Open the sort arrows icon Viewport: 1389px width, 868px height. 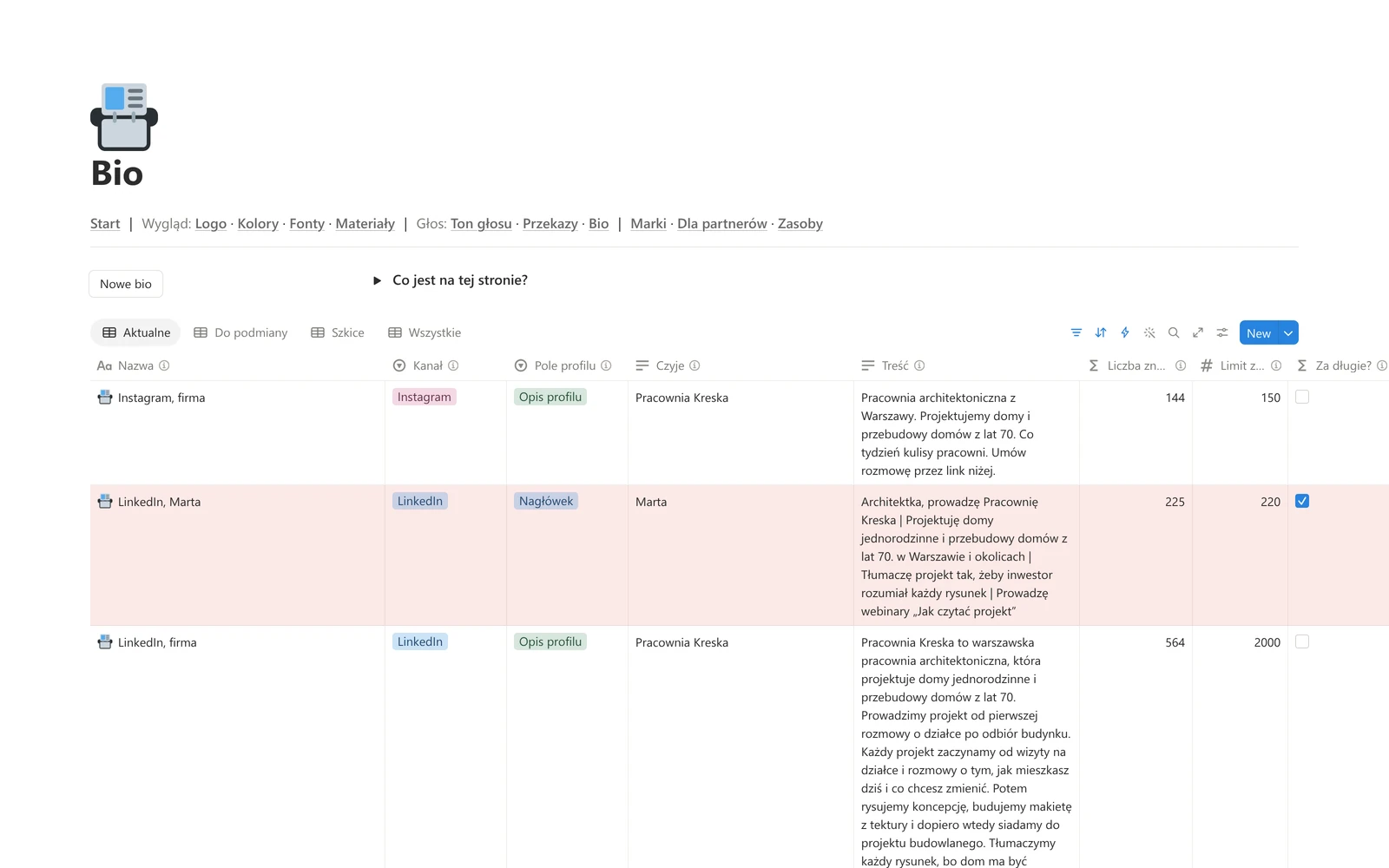(1101, 332)
